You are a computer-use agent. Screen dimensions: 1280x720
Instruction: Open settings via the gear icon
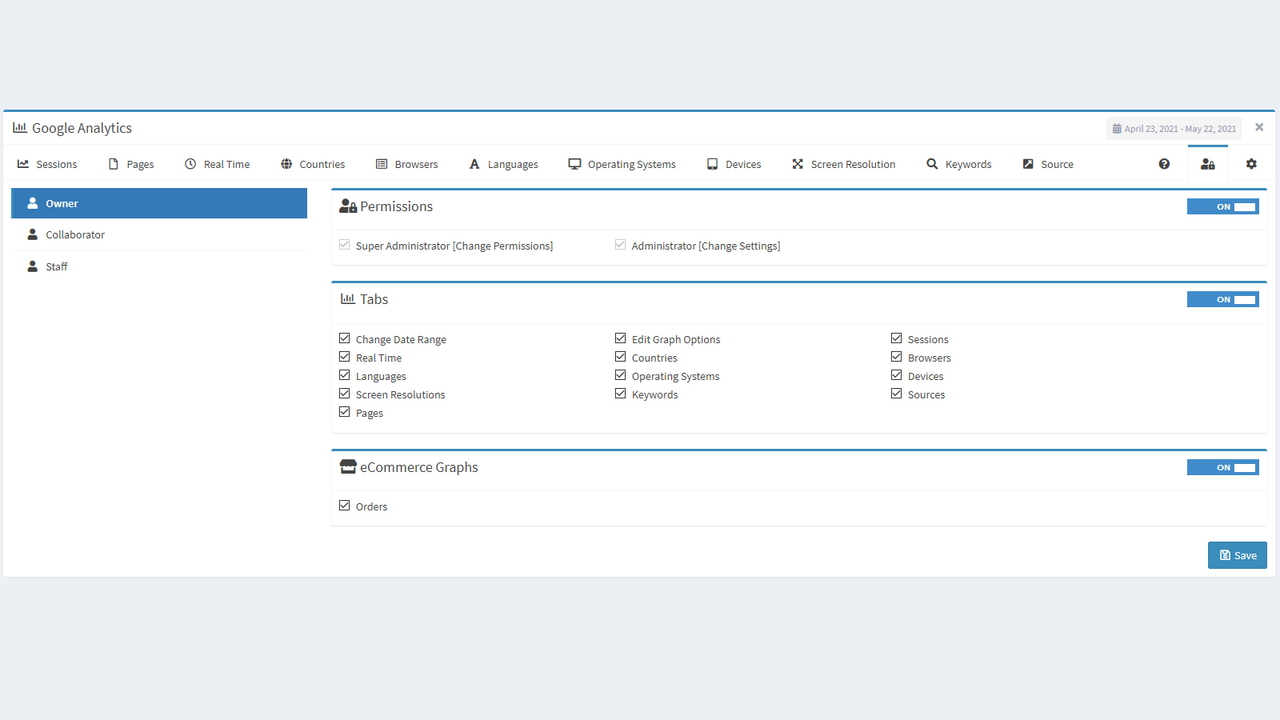[x=1251, y=163]
